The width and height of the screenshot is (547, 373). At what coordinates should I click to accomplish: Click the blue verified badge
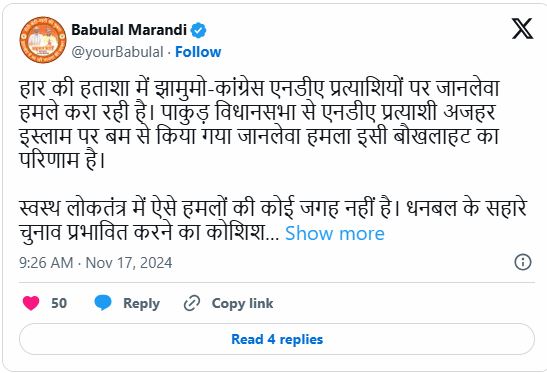198,30
